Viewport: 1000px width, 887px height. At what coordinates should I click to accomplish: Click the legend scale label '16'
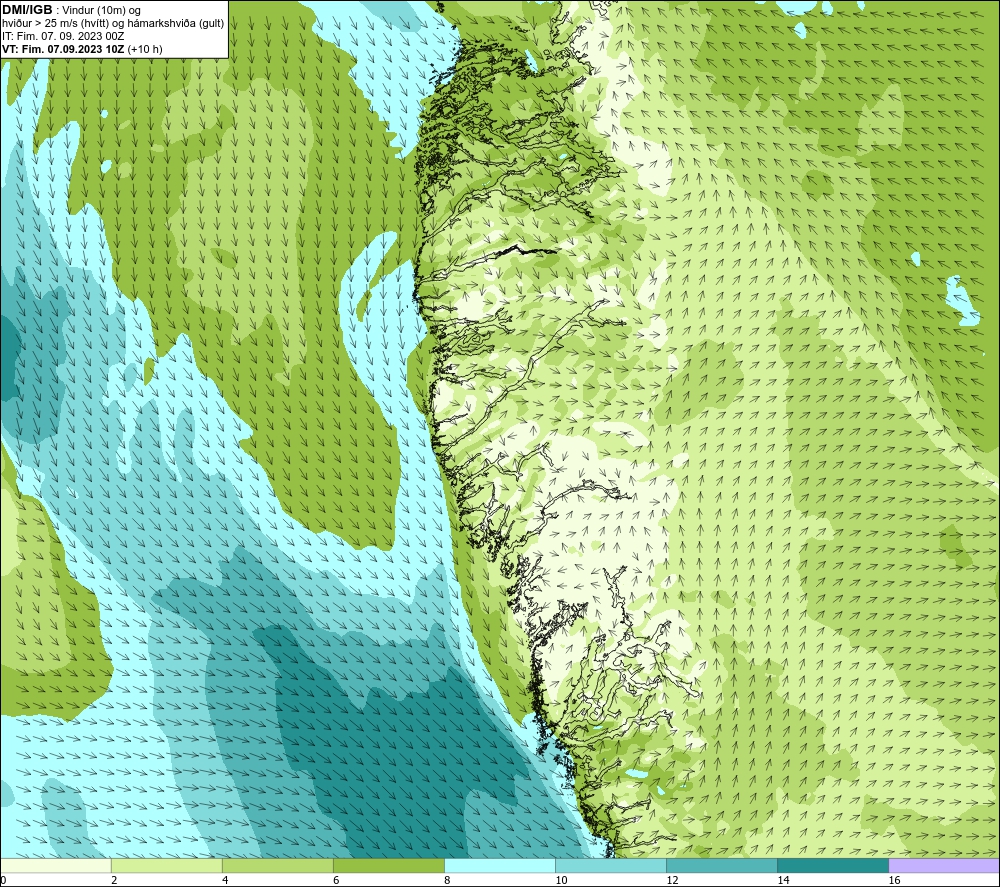pyautogui.click(x=894, y=880)
